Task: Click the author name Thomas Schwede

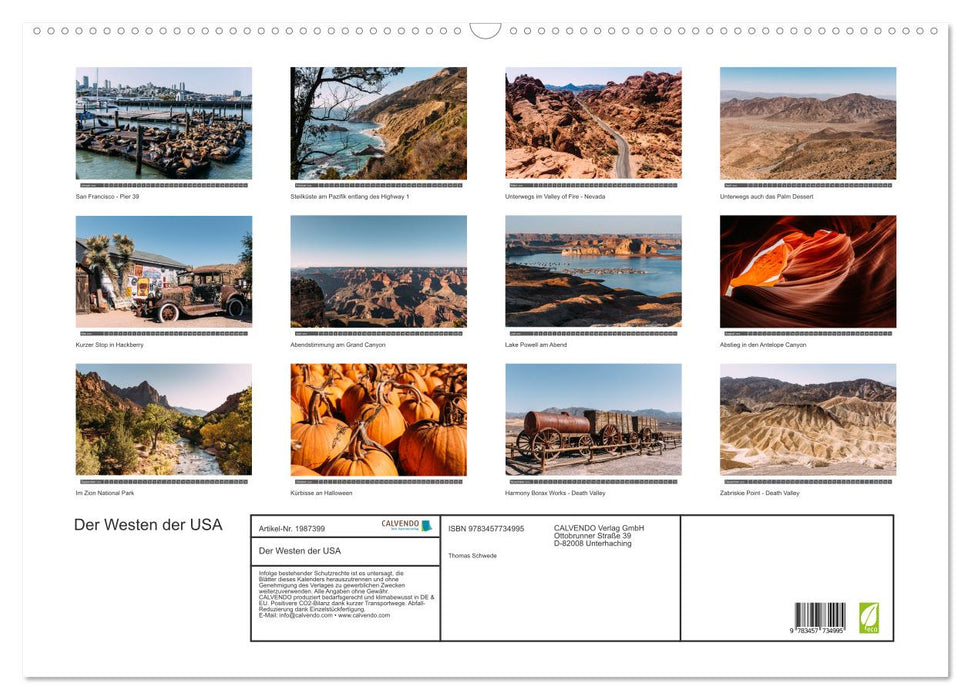Action: (x=472, y=555)
